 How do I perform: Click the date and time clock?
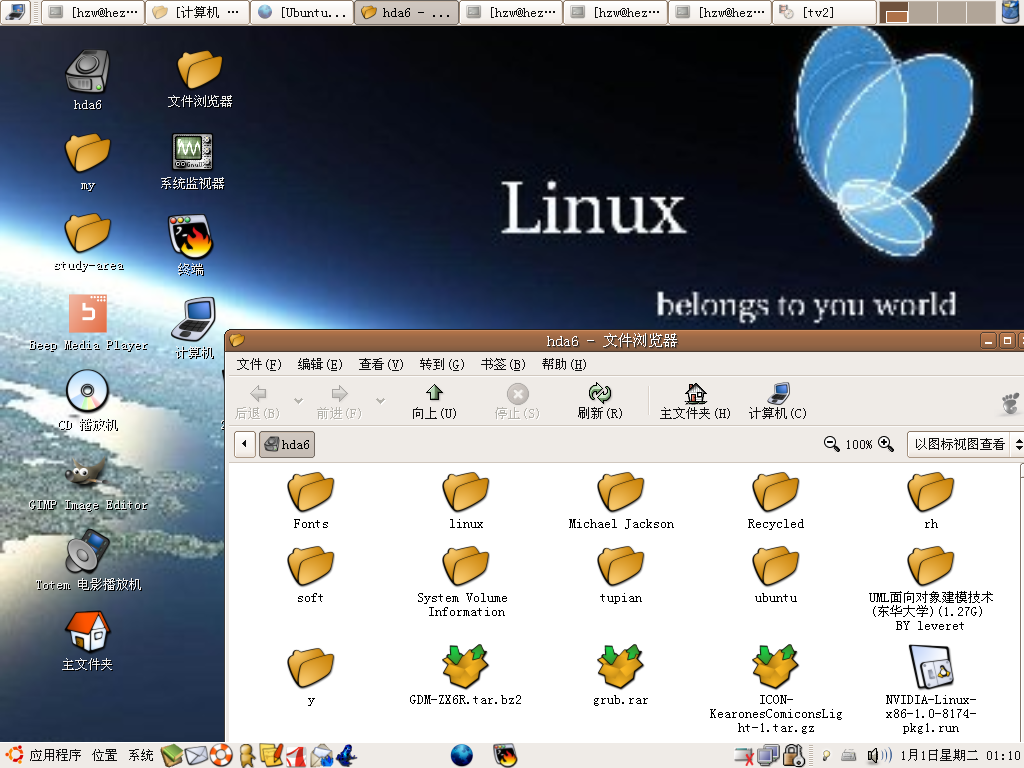(960, 756)
